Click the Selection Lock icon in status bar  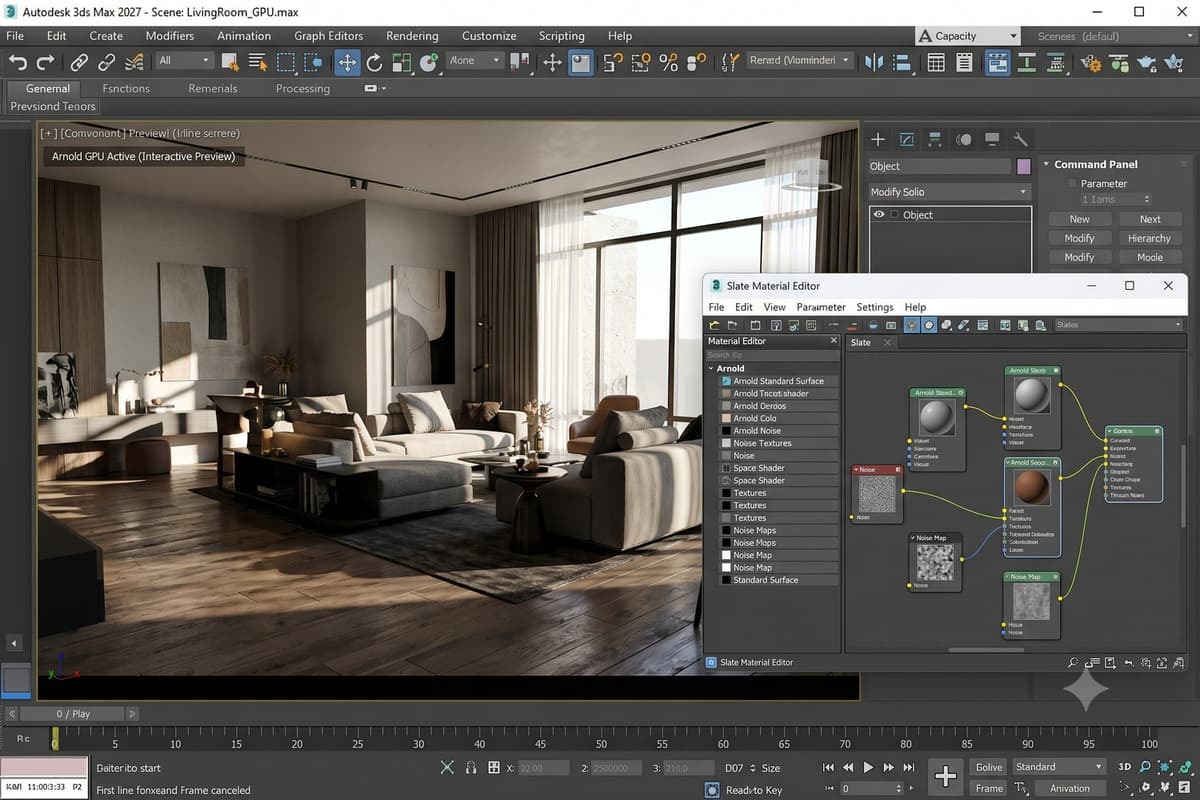(470, 767)
